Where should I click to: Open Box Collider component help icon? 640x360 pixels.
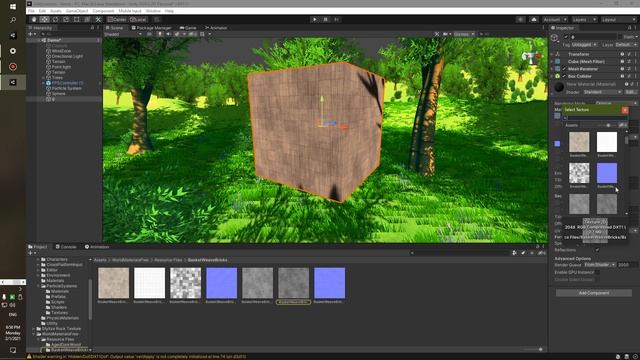[622, 76]
